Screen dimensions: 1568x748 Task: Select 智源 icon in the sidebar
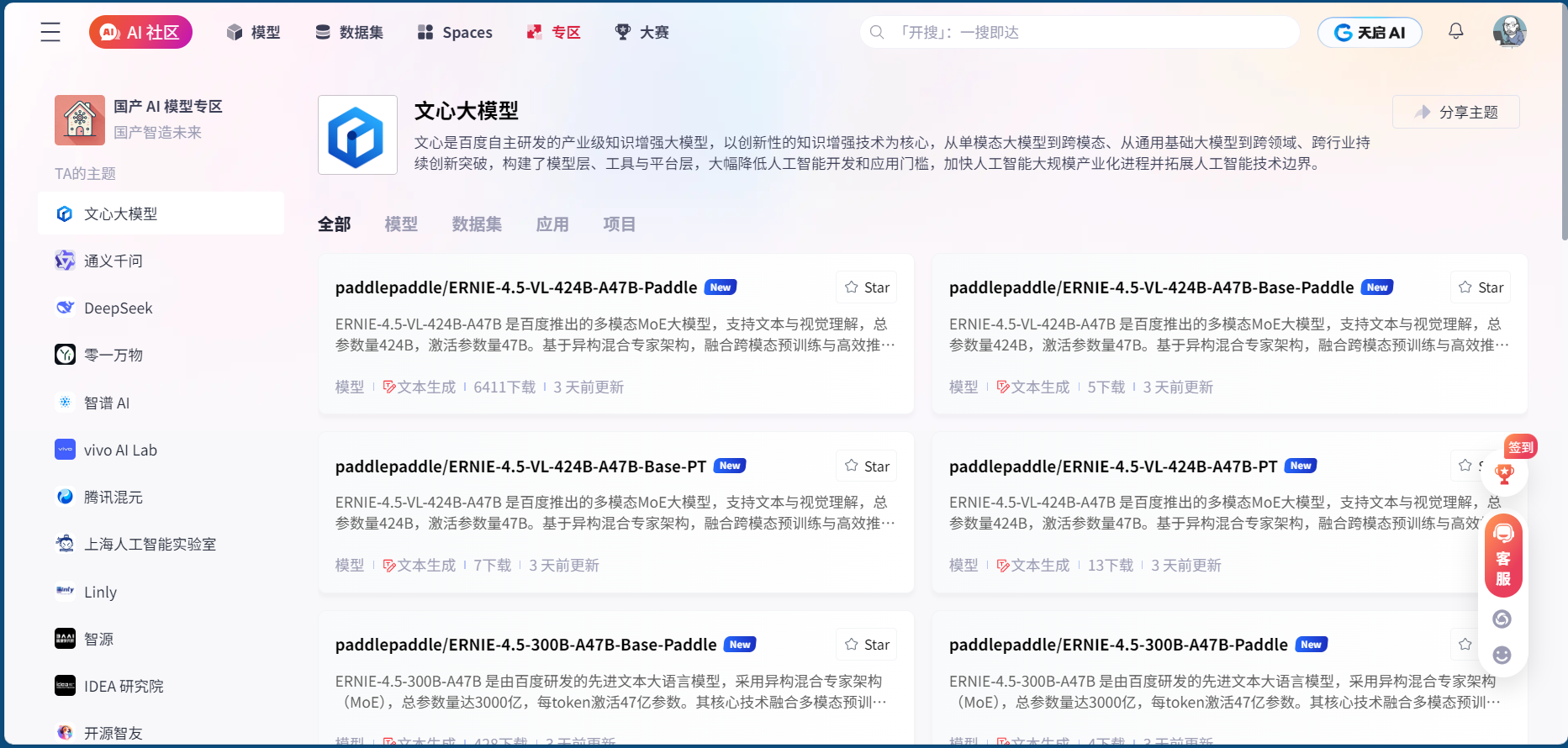pos(65,639)
